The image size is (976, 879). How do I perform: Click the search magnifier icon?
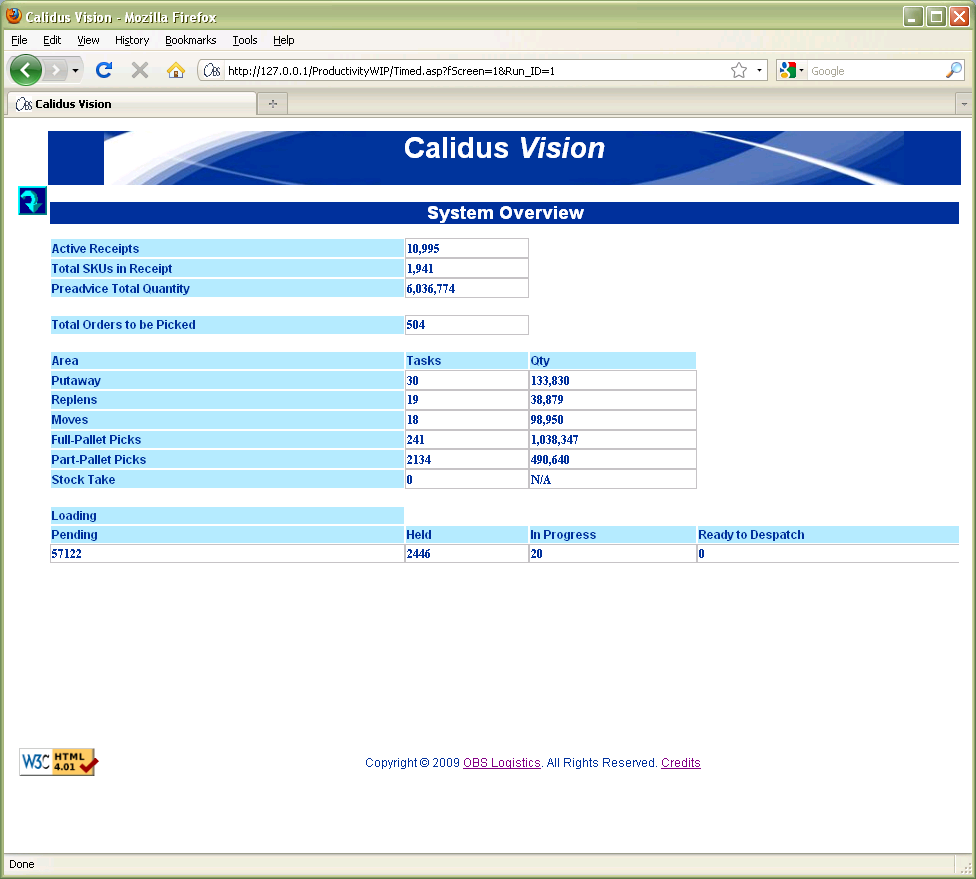coord(954,70)
